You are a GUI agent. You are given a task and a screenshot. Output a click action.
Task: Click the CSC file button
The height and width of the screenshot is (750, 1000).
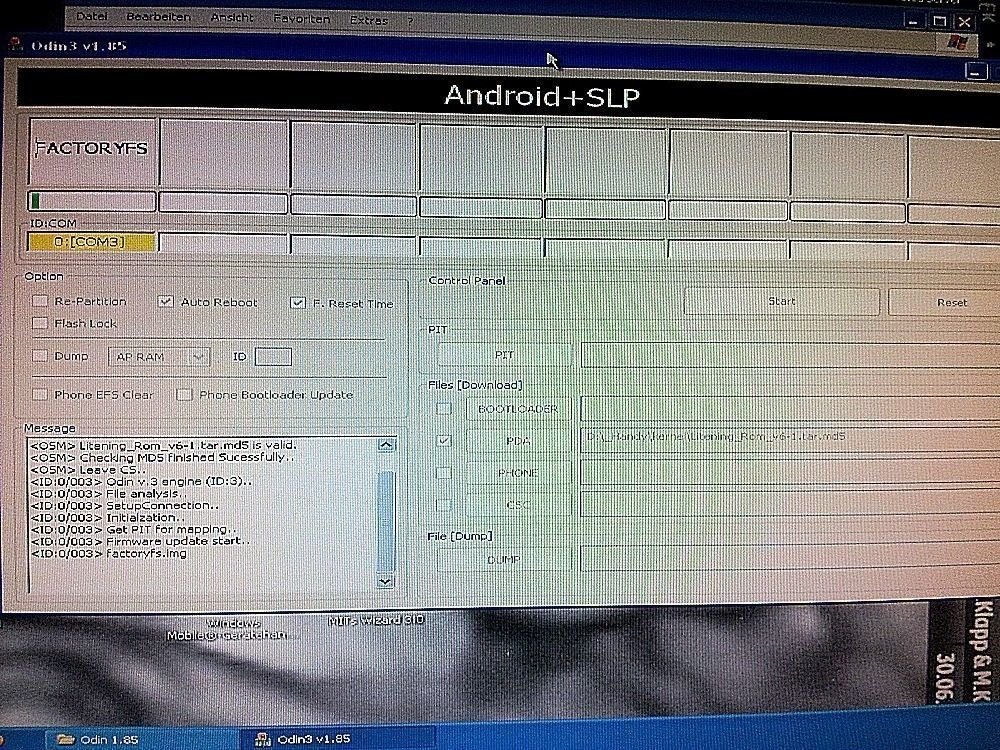point(518,505)
